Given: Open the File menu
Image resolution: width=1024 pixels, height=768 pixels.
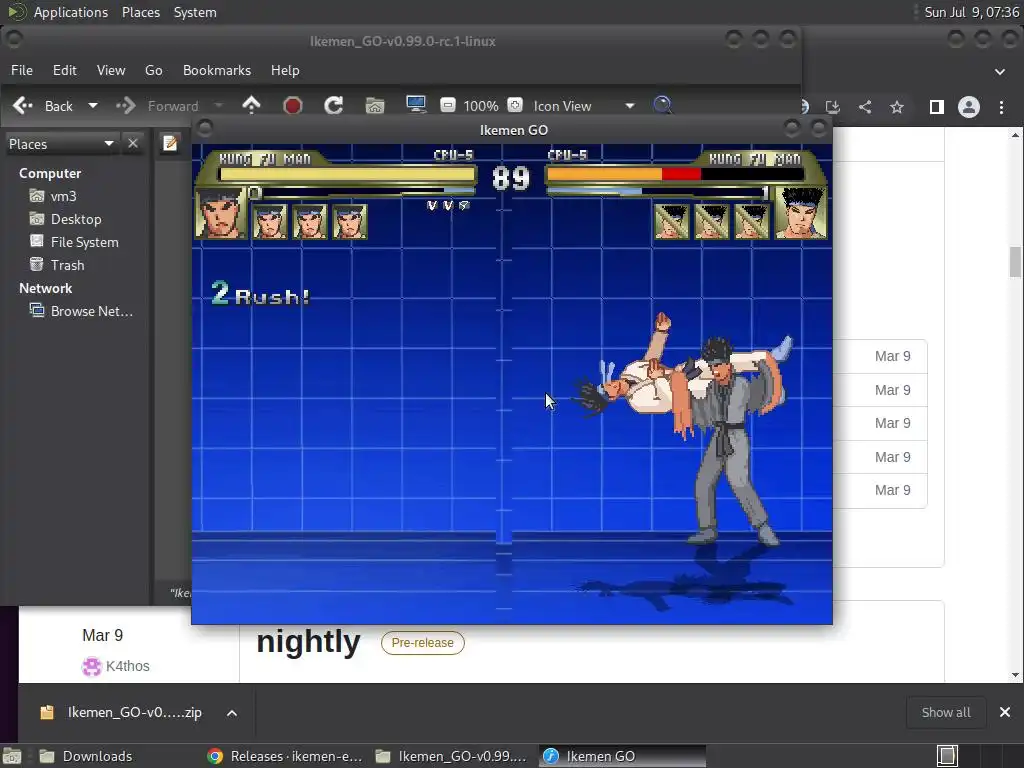Looking at the screenshot, I should [x=22, y=70].
